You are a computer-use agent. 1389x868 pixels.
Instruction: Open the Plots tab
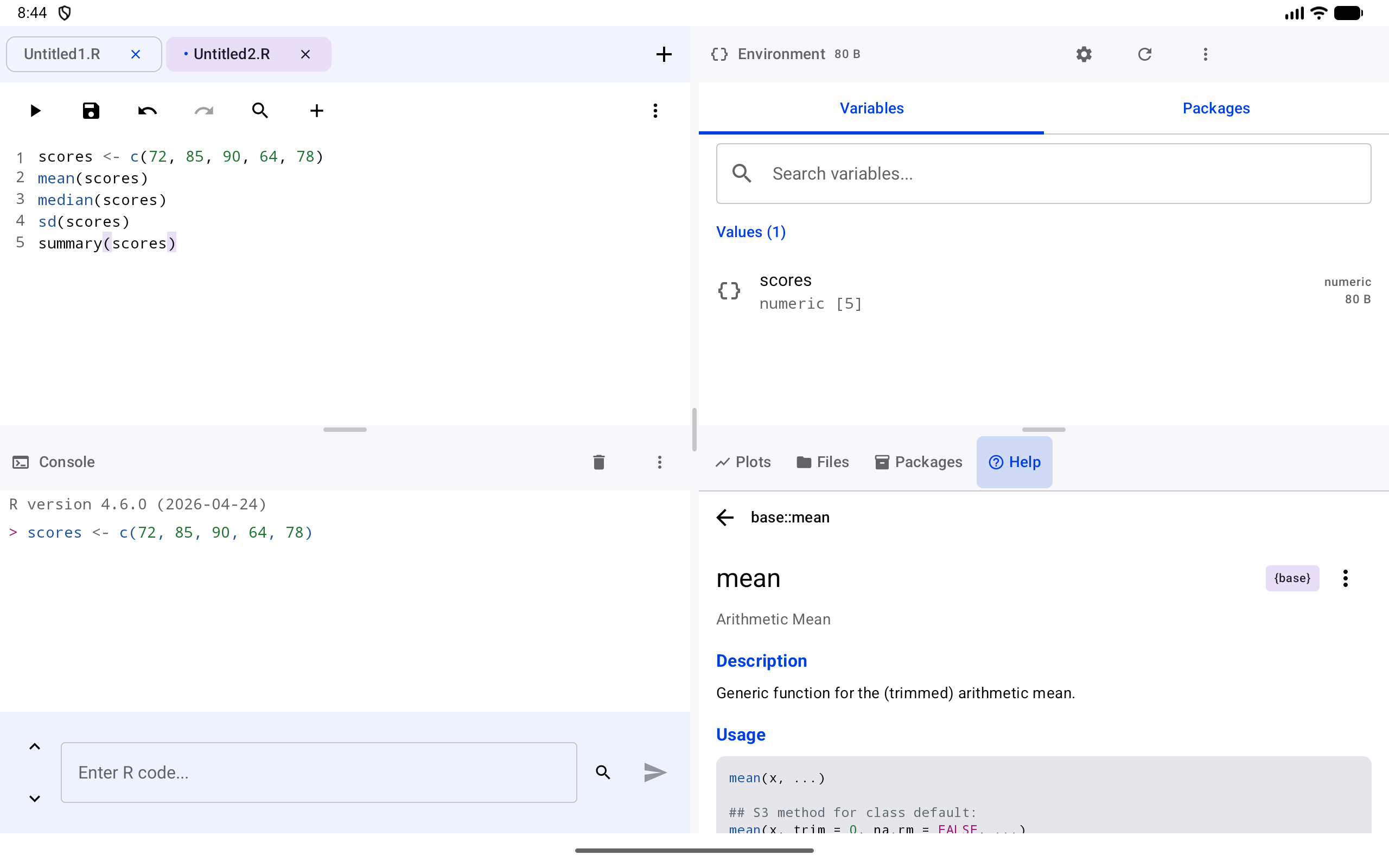click(743, 462)
